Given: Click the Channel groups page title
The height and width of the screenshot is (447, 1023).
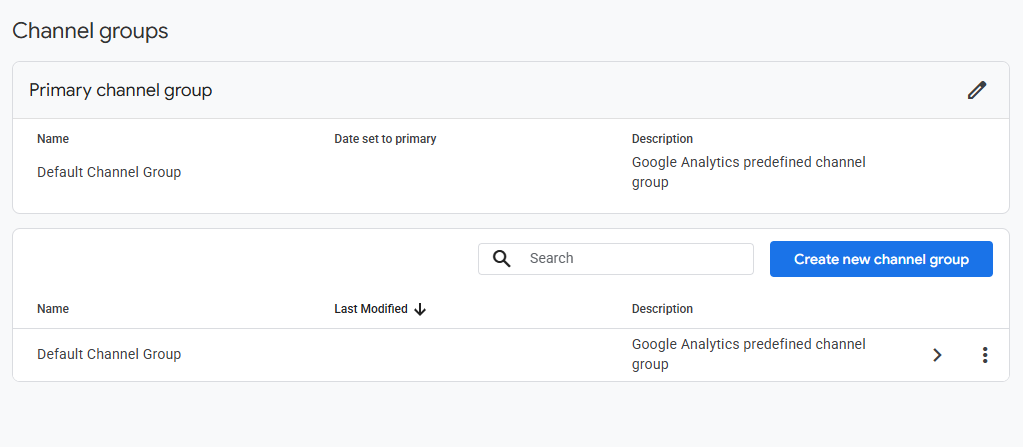Looking at the screenshot, I should pyautogui.click(x=90, y=31).
